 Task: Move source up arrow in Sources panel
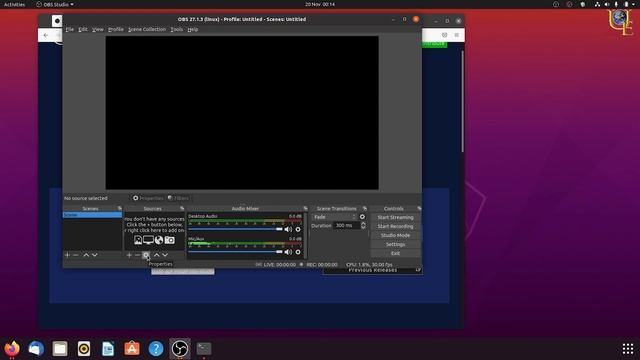tap(156, 255)
